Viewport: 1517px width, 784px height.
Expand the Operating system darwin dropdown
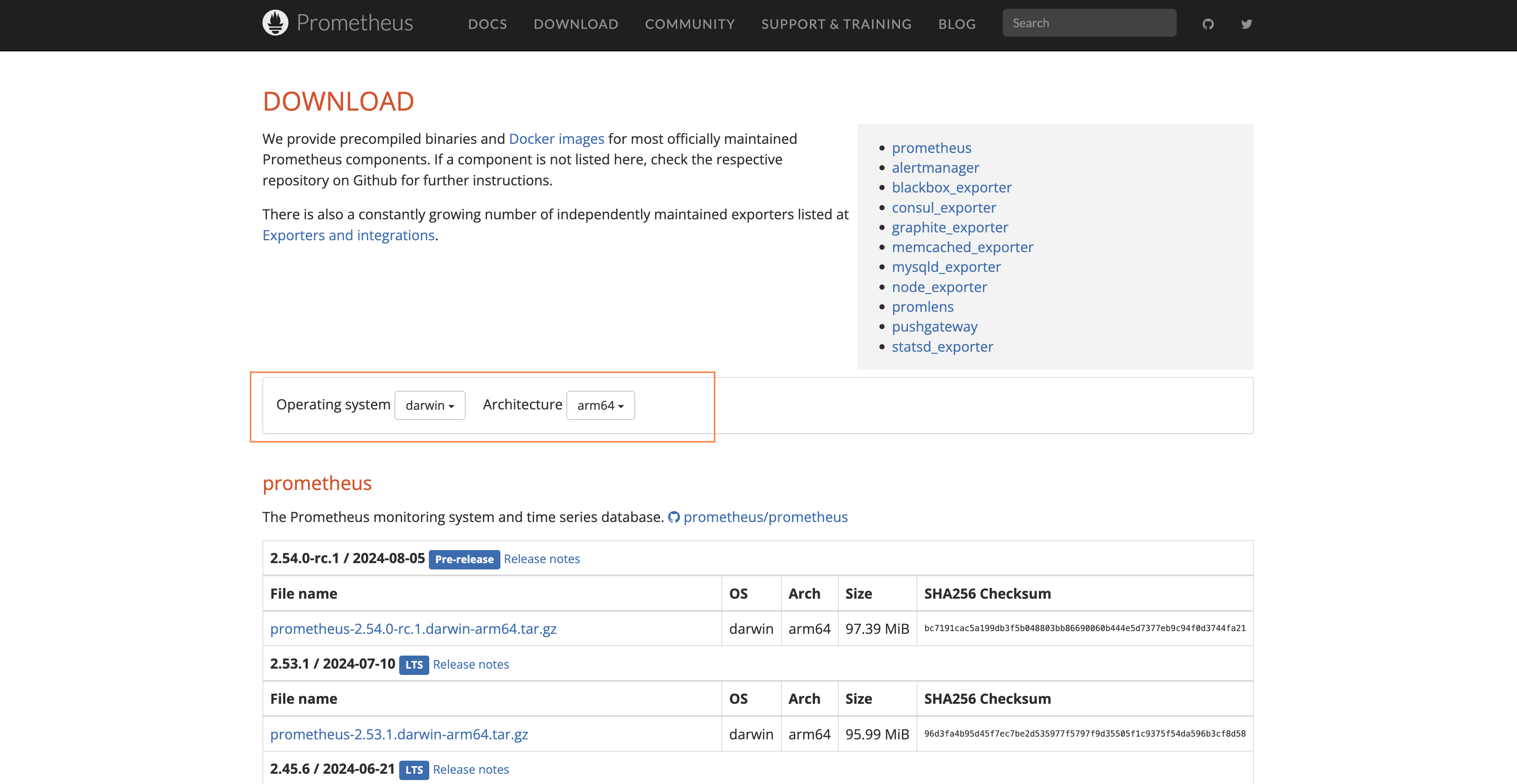429,405
